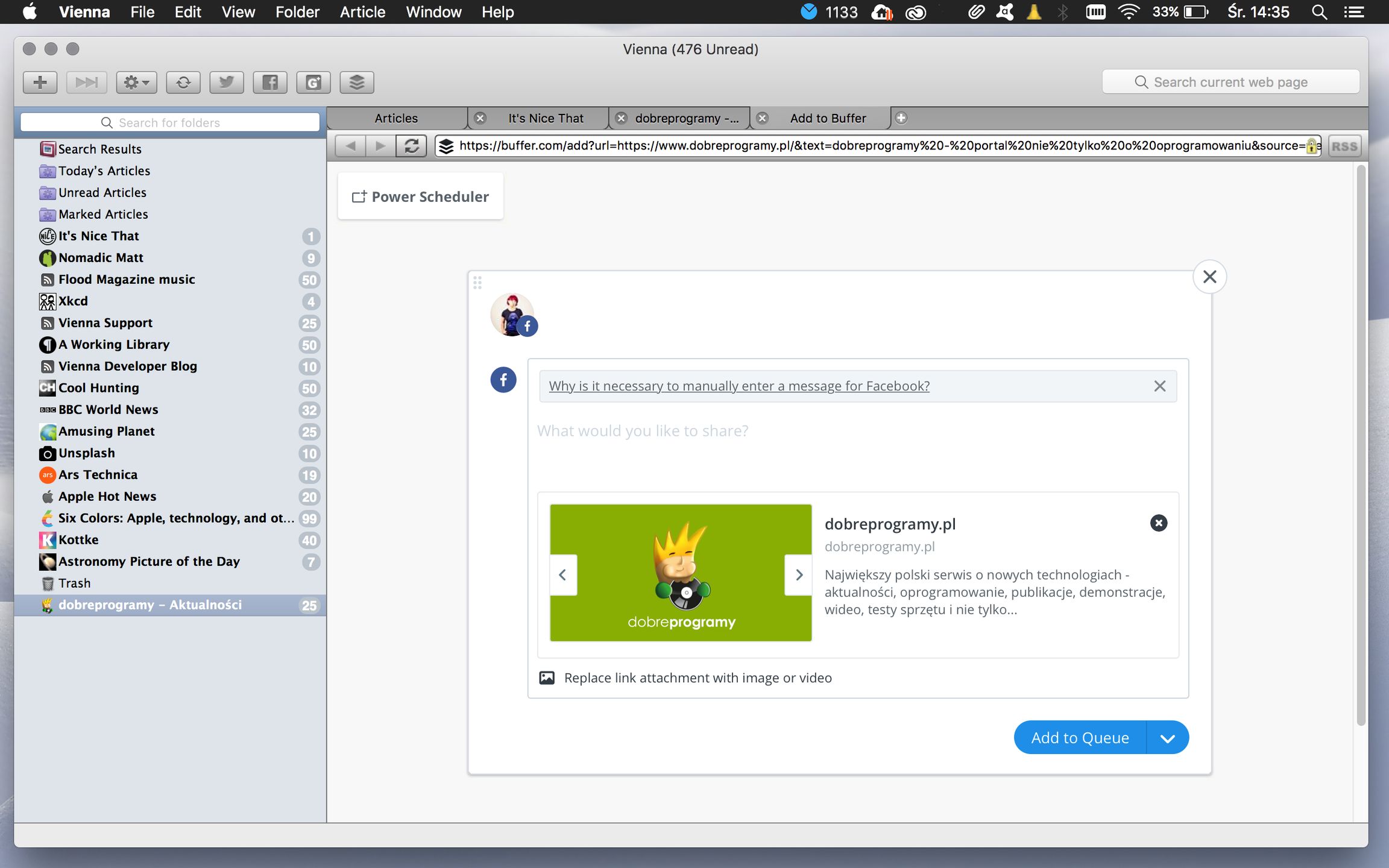
Task: Switch to the It's Nice That tab
Action: coord(545,118)
